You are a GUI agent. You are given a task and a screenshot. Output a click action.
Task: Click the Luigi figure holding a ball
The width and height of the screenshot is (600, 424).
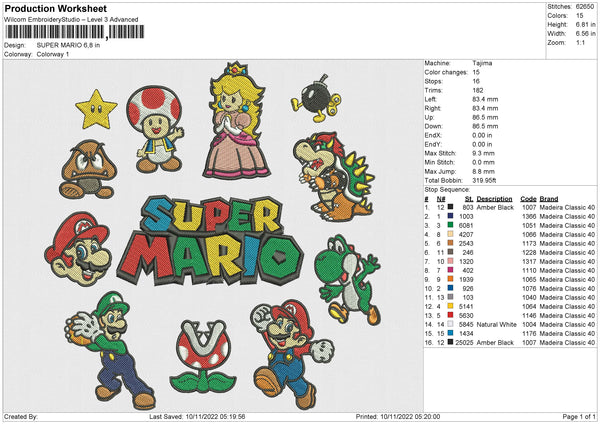pos(111,350)
